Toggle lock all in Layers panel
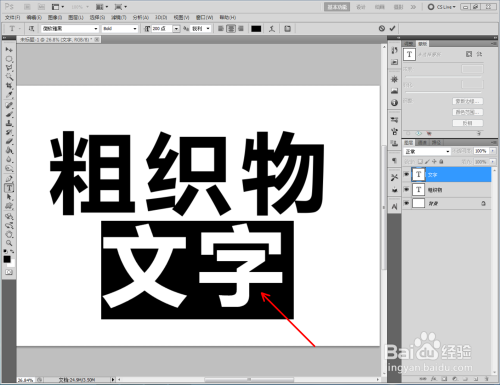This screenshot has width=500, height=385. 441,161
